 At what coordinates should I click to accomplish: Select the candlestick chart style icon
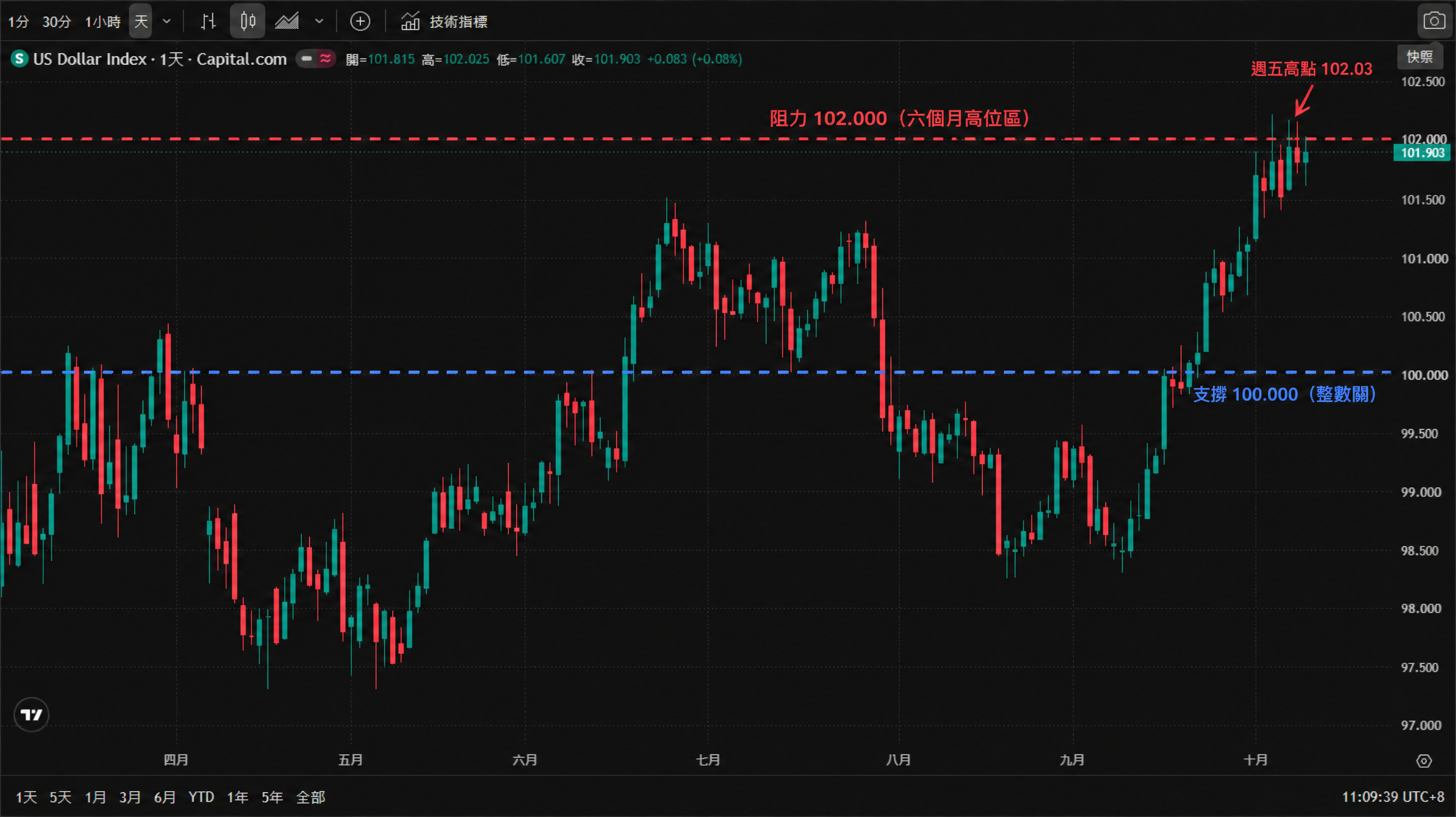pos(247,21)
